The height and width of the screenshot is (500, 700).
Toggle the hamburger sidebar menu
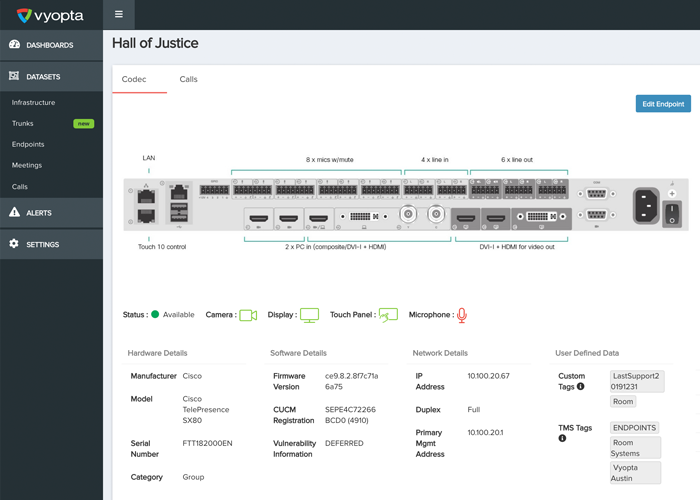pyautogui.click(x=119, y=14)
